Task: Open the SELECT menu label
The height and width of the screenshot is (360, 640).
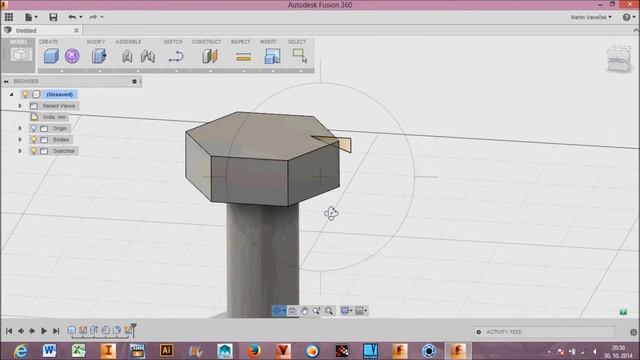Action: (x=297, y=42)
